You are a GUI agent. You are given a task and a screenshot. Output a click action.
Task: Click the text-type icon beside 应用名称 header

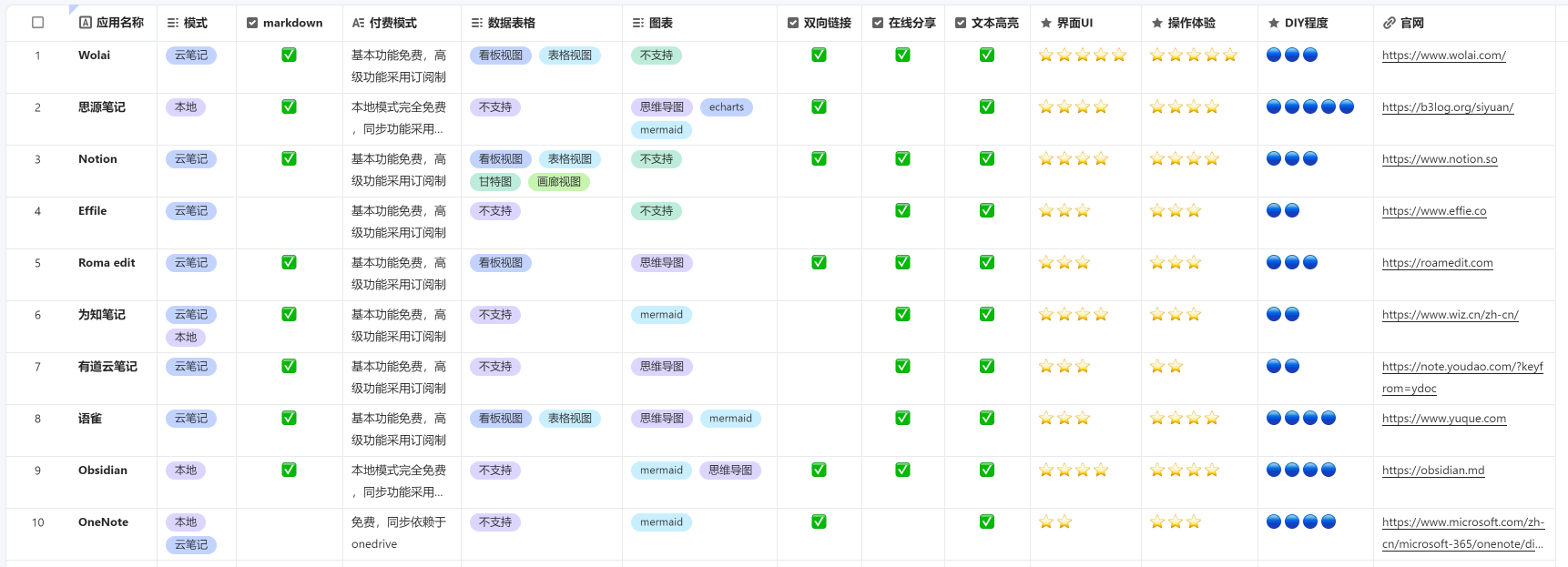86,23
